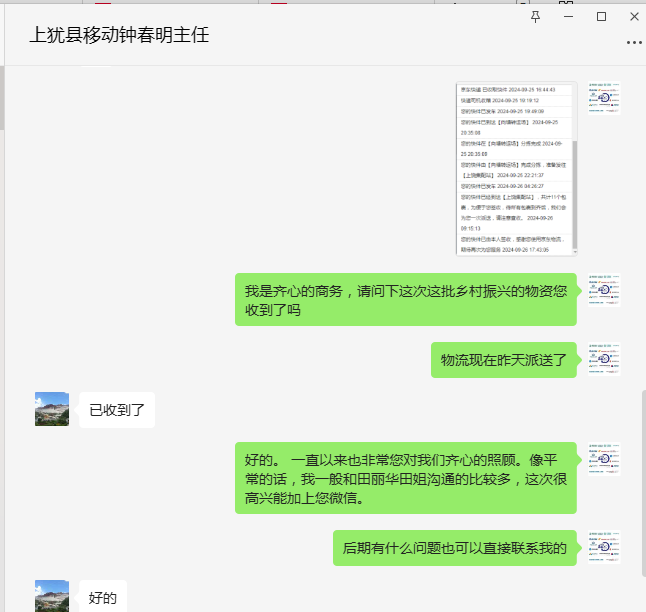Click the last "好的" reply bubble
This screenshot has height=612, width=646.
104,598
